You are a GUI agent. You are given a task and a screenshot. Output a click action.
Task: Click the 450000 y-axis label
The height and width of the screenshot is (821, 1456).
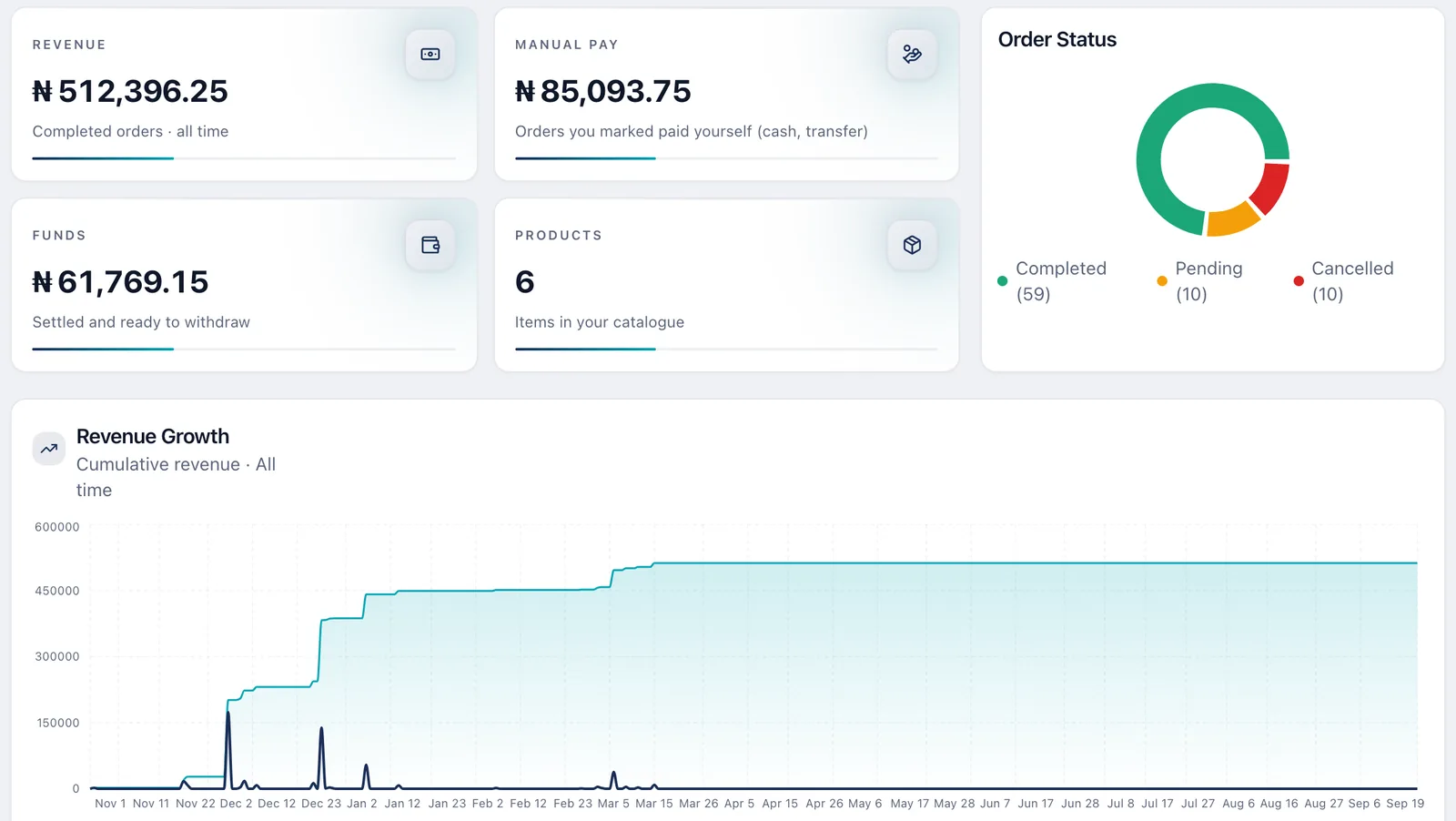(x=57, y=591)
